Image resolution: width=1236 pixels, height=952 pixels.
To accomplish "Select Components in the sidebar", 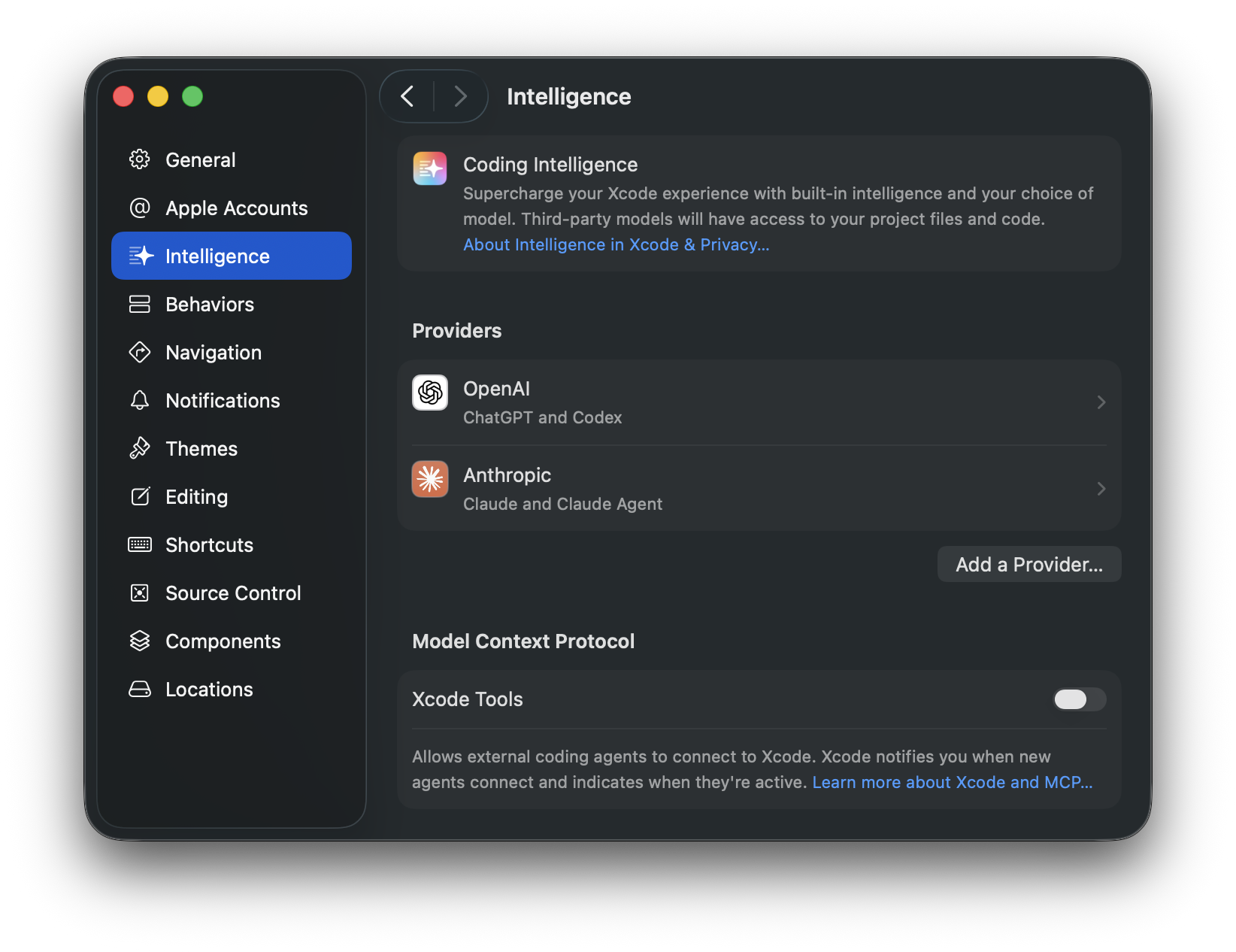I will (223, 641).
